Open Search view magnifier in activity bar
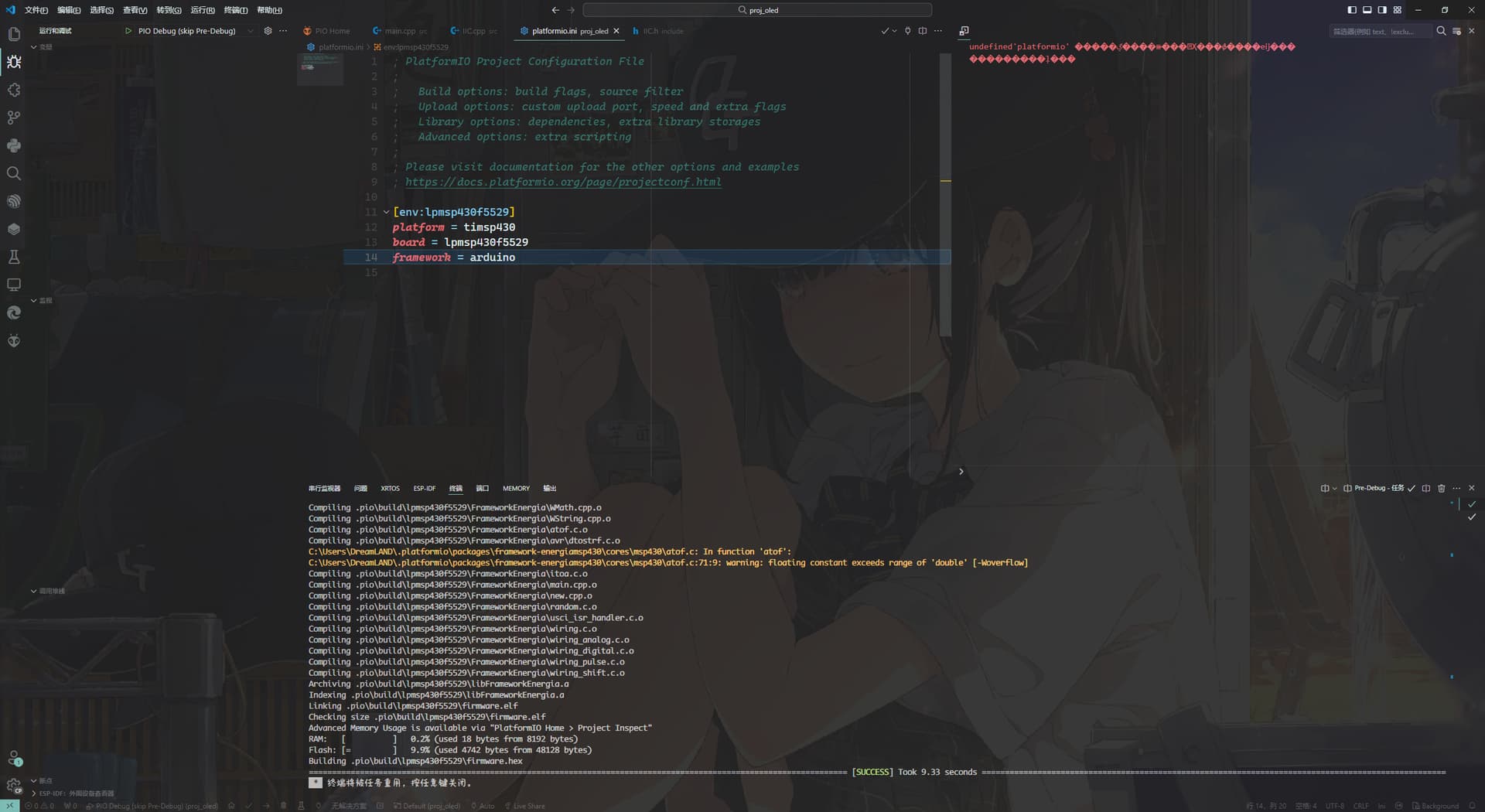1485x812 pixels. point(14,173)
